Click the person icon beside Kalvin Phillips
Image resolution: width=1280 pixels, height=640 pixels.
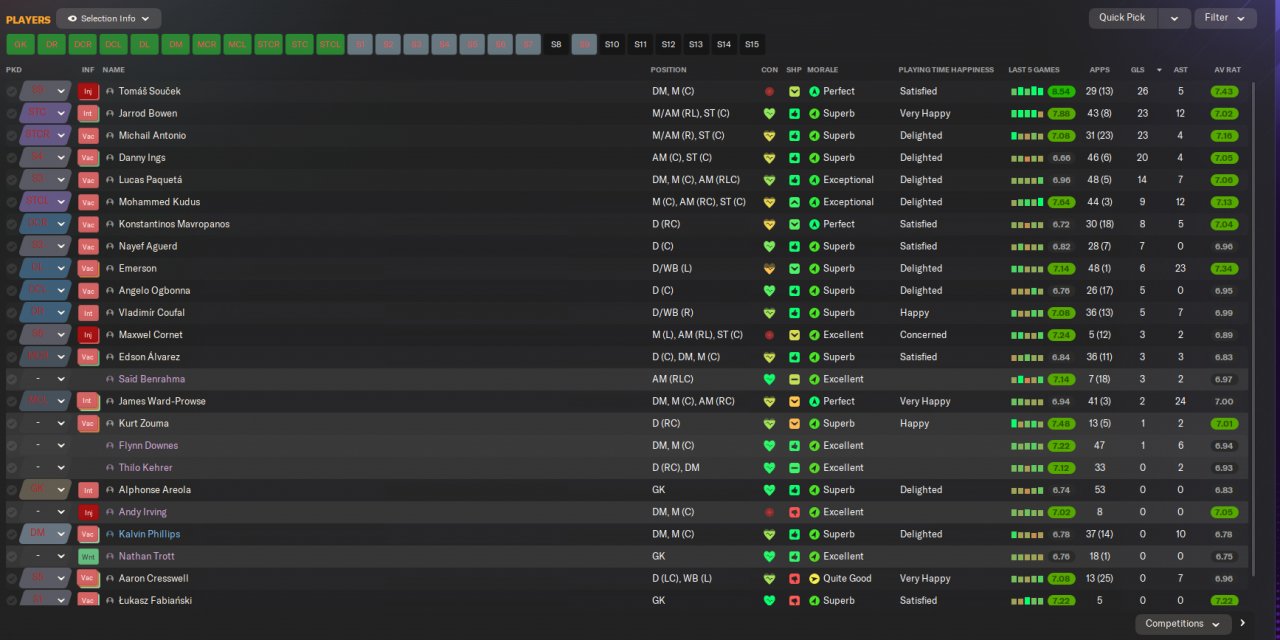[x=110, y=534]
